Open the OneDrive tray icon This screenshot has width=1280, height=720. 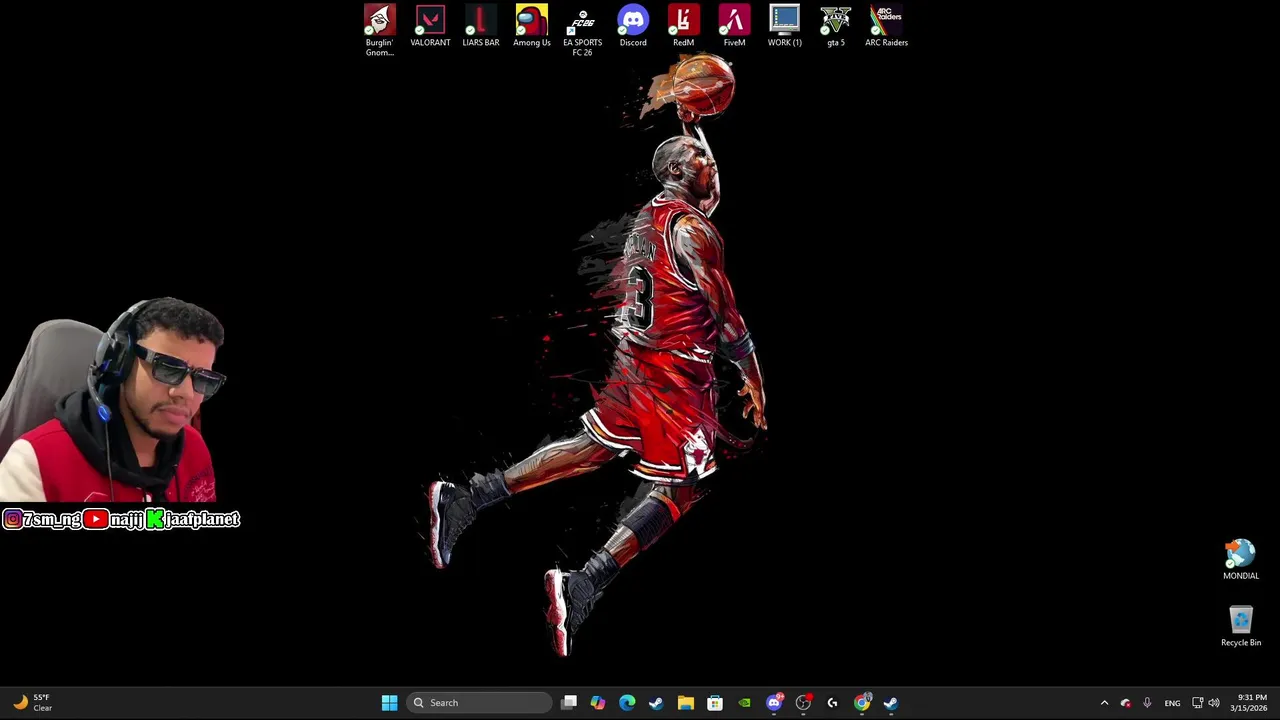click(x=1126, y=703)
